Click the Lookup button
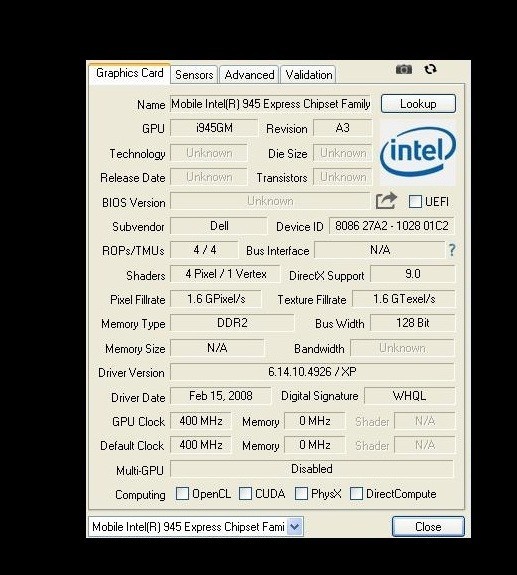 pyautogui.click(x=418, y=104)
